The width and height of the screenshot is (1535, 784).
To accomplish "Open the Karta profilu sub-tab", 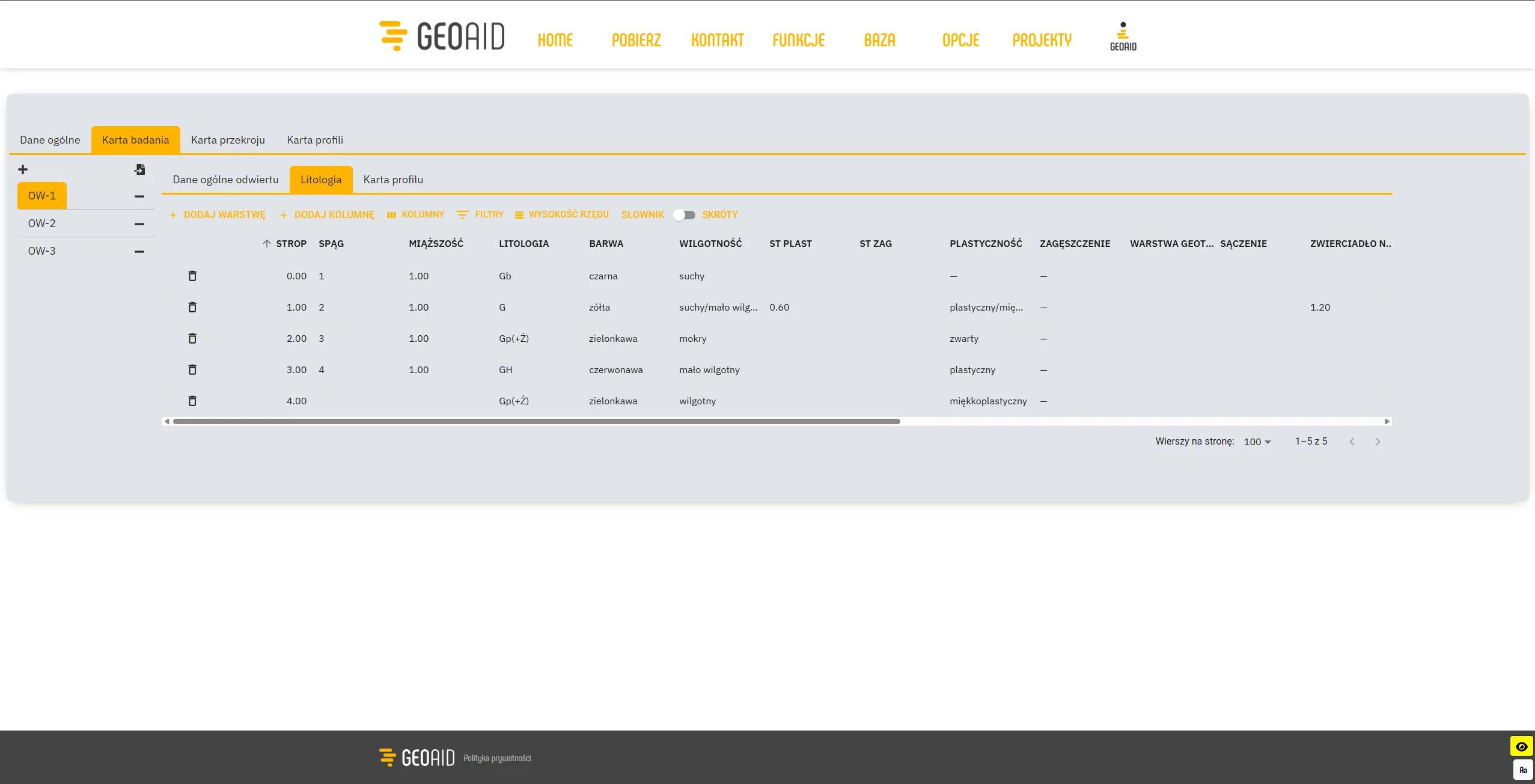I will tap(393, 180).
